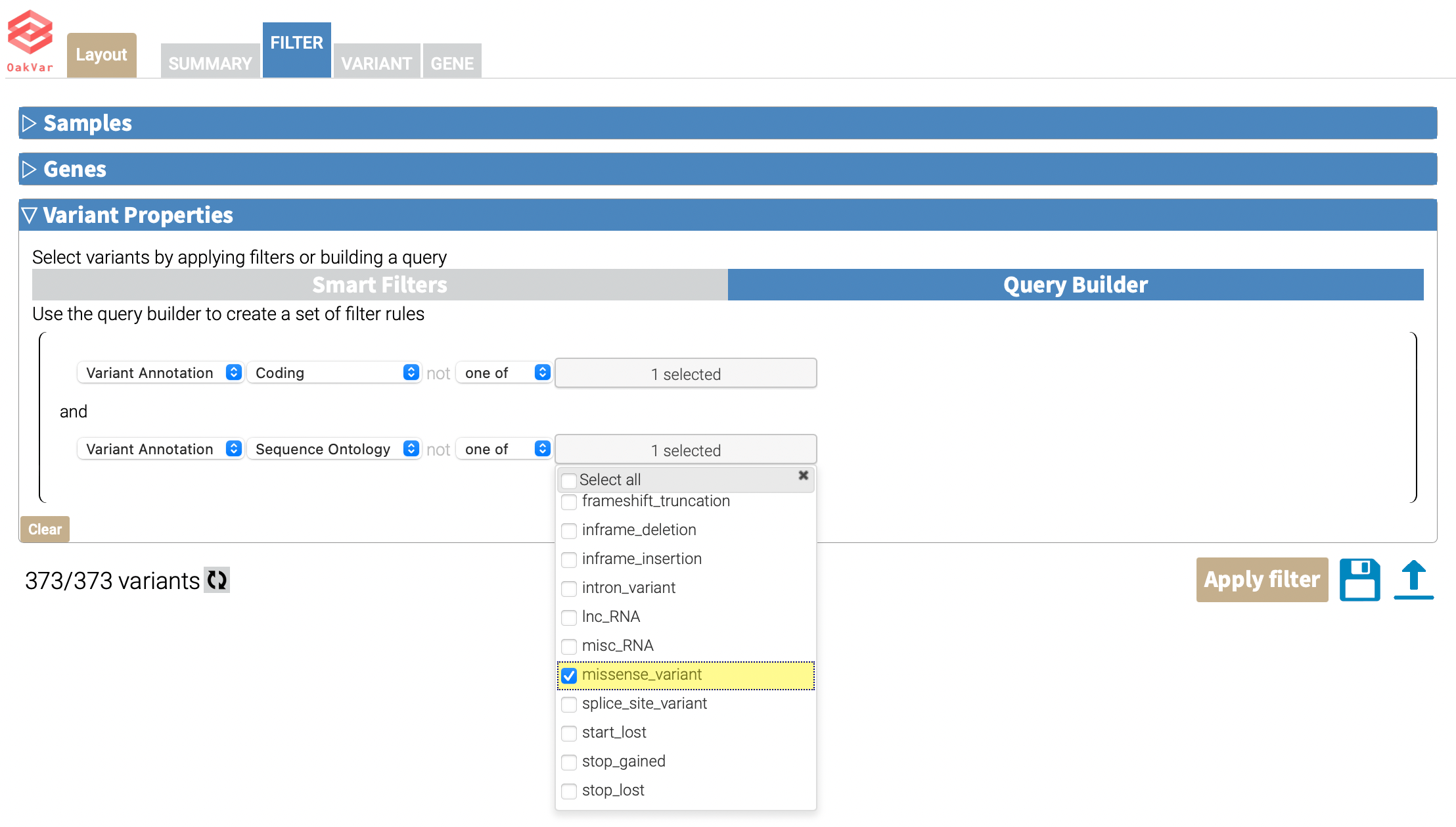
Task: Check the stop_gained option
Action: point(570,762)
